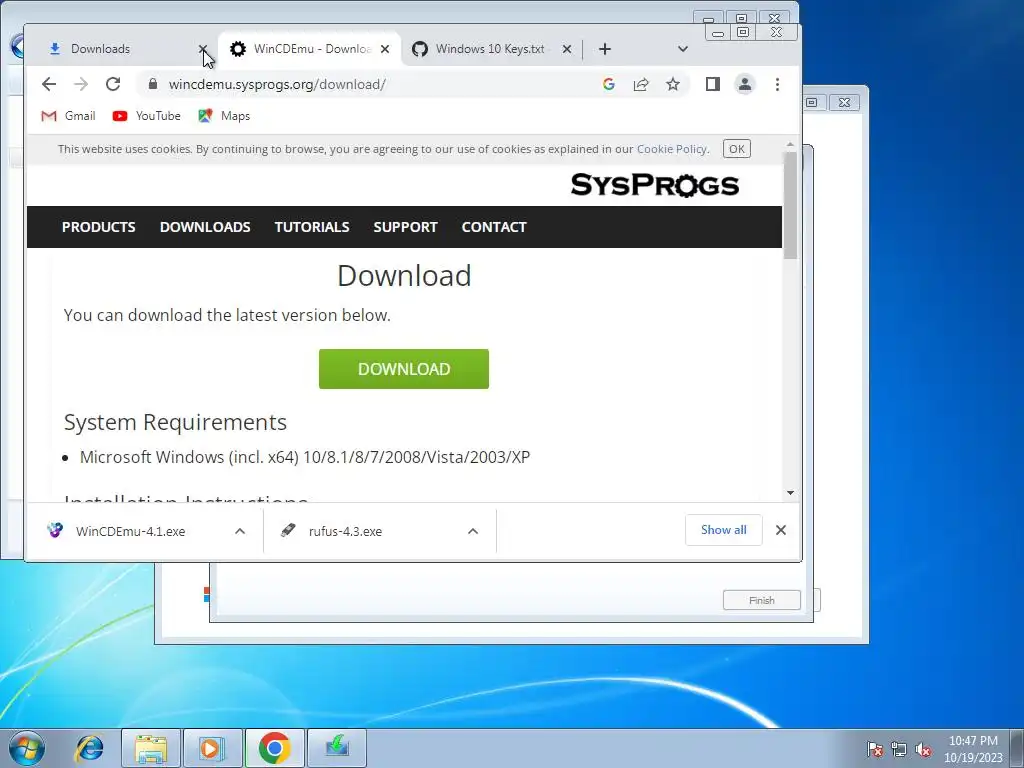Expand options for WinCDEmu-4.1.exe download
1024x768 pixels.
point(240,531)
